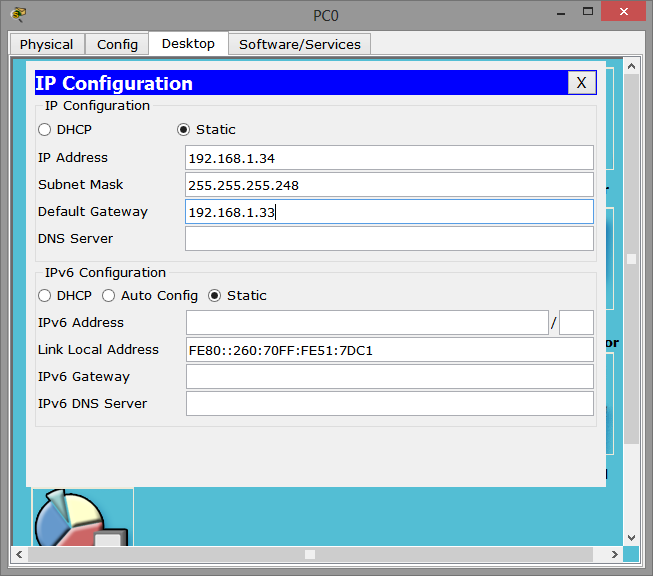The image size is (653, 576).
Task: Click the vertical scrollbar up arrow
Action: coord(631,66)
